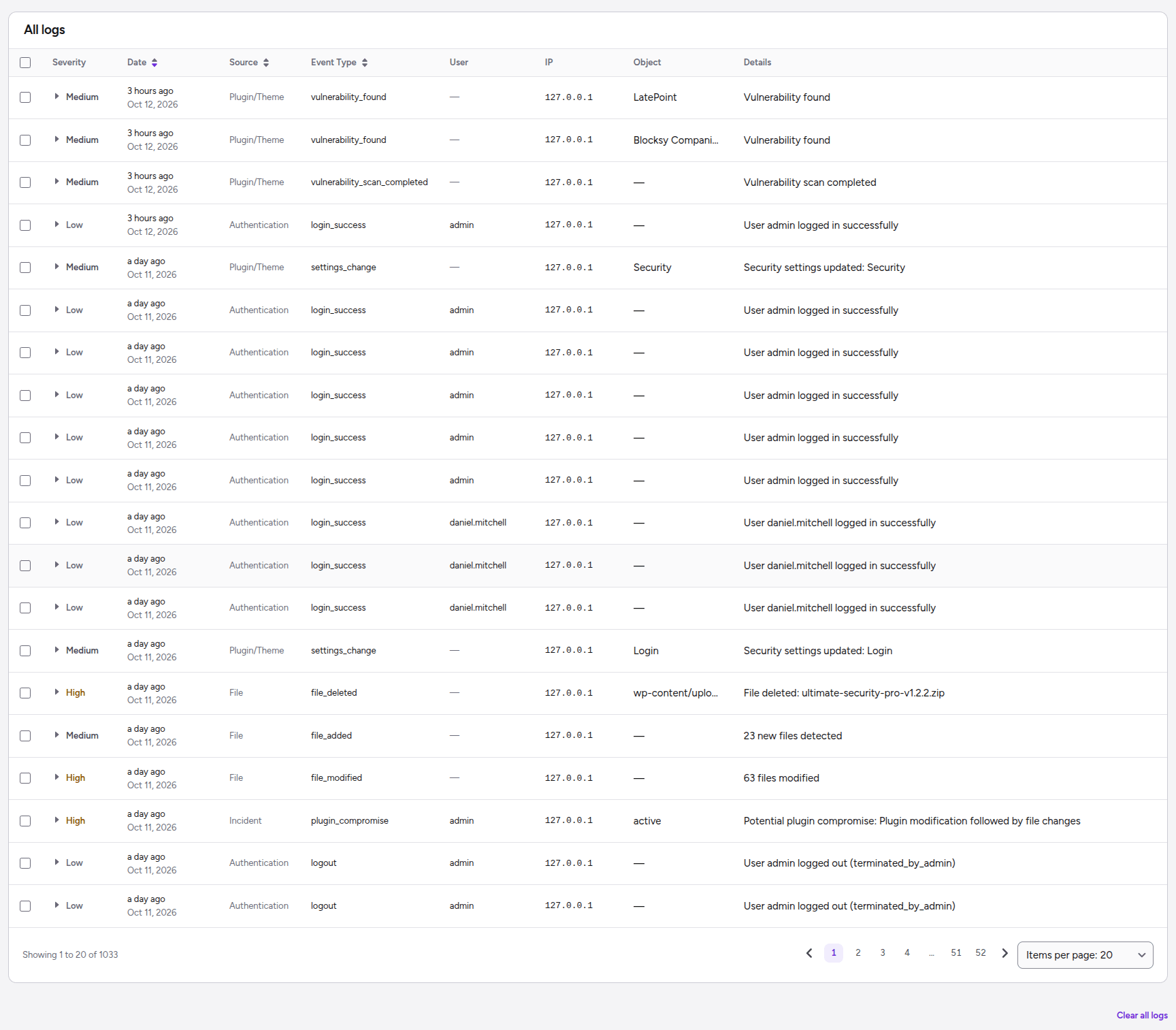
Task: Go to page 1 of logs
Action: point(834,953)
